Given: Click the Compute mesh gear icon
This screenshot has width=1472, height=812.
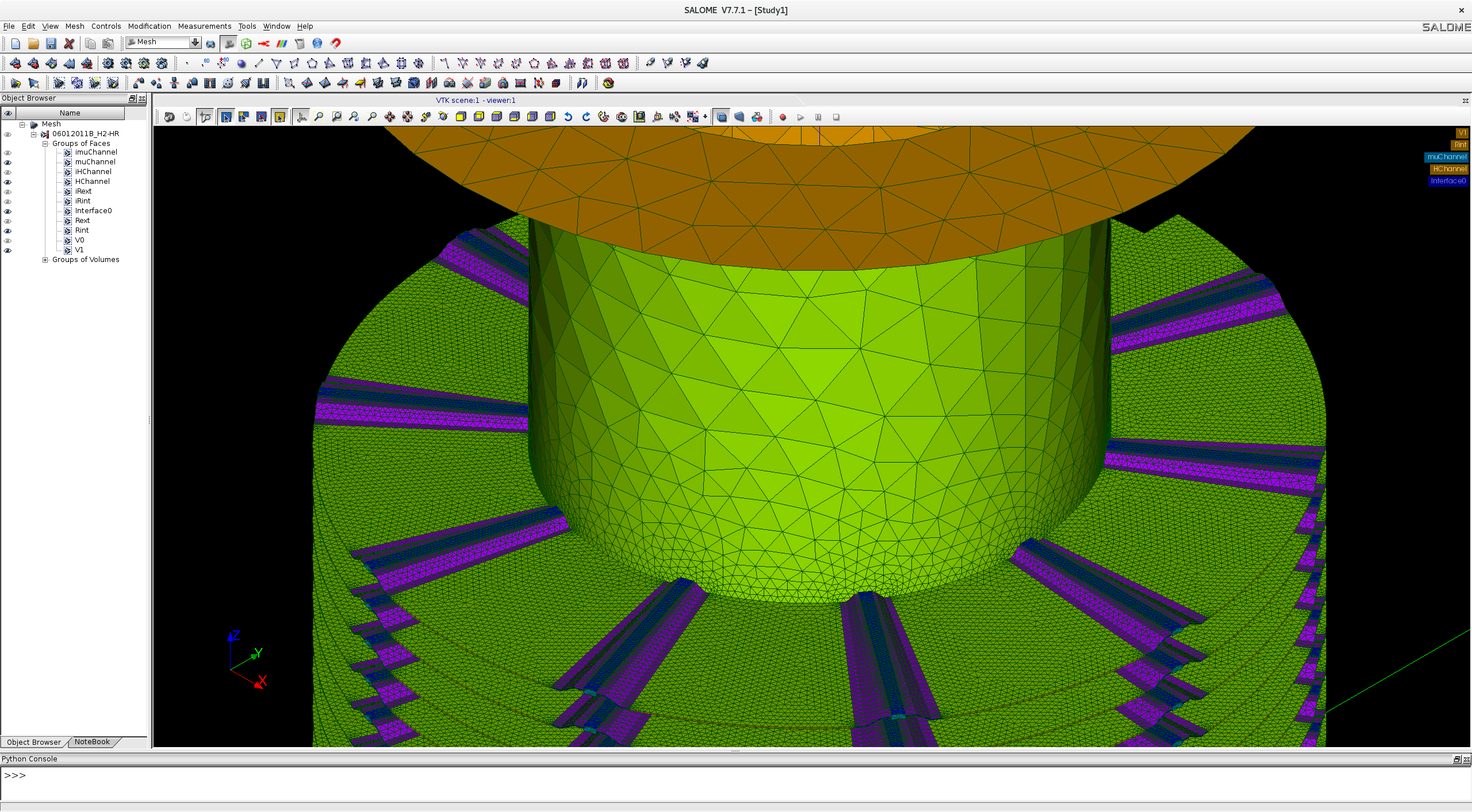Looking at the screenshot, I should (x=108, y=64).
